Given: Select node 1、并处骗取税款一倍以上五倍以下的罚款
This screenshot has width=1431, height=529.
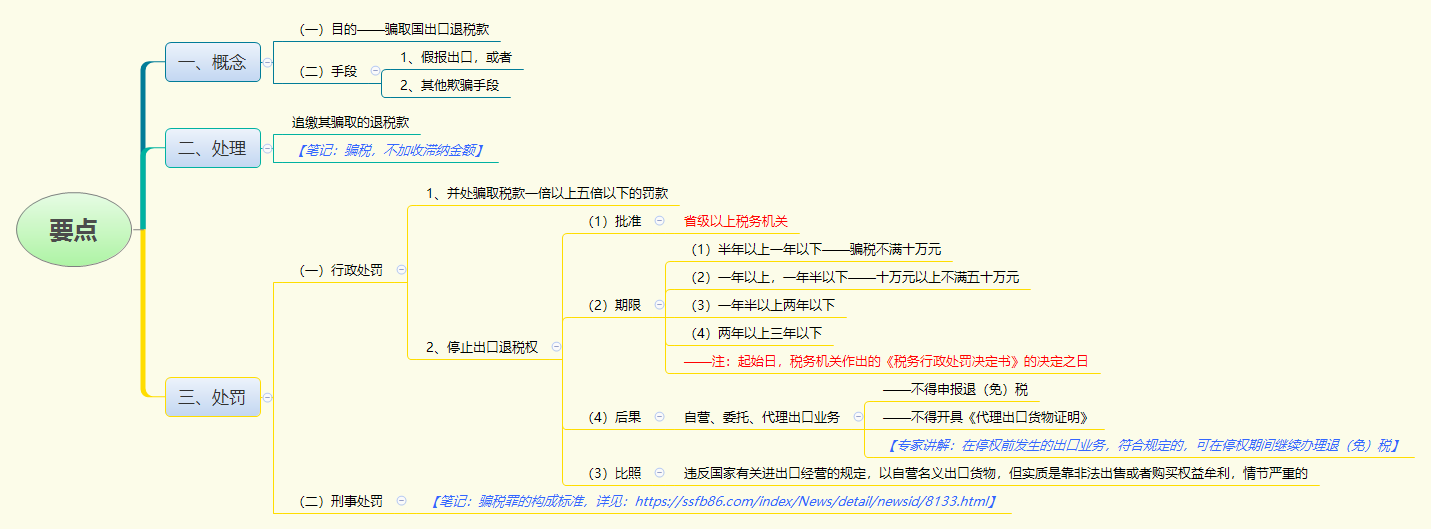Looking at the screenshot, I should (x=547, y=193).
